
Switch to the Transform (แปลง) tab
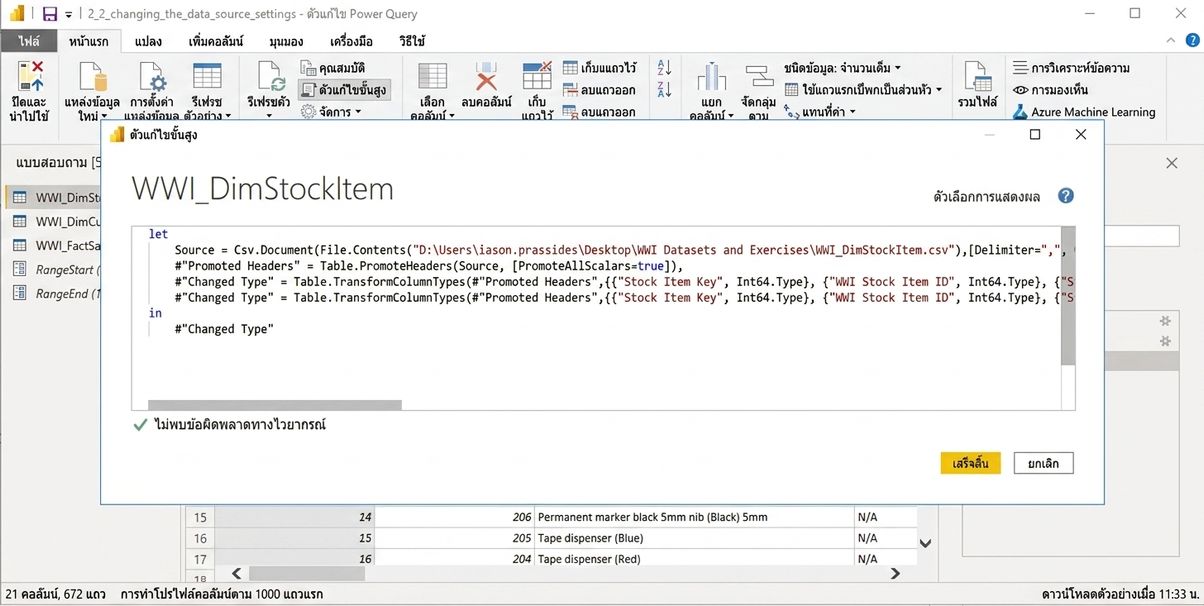click(148, 42)
